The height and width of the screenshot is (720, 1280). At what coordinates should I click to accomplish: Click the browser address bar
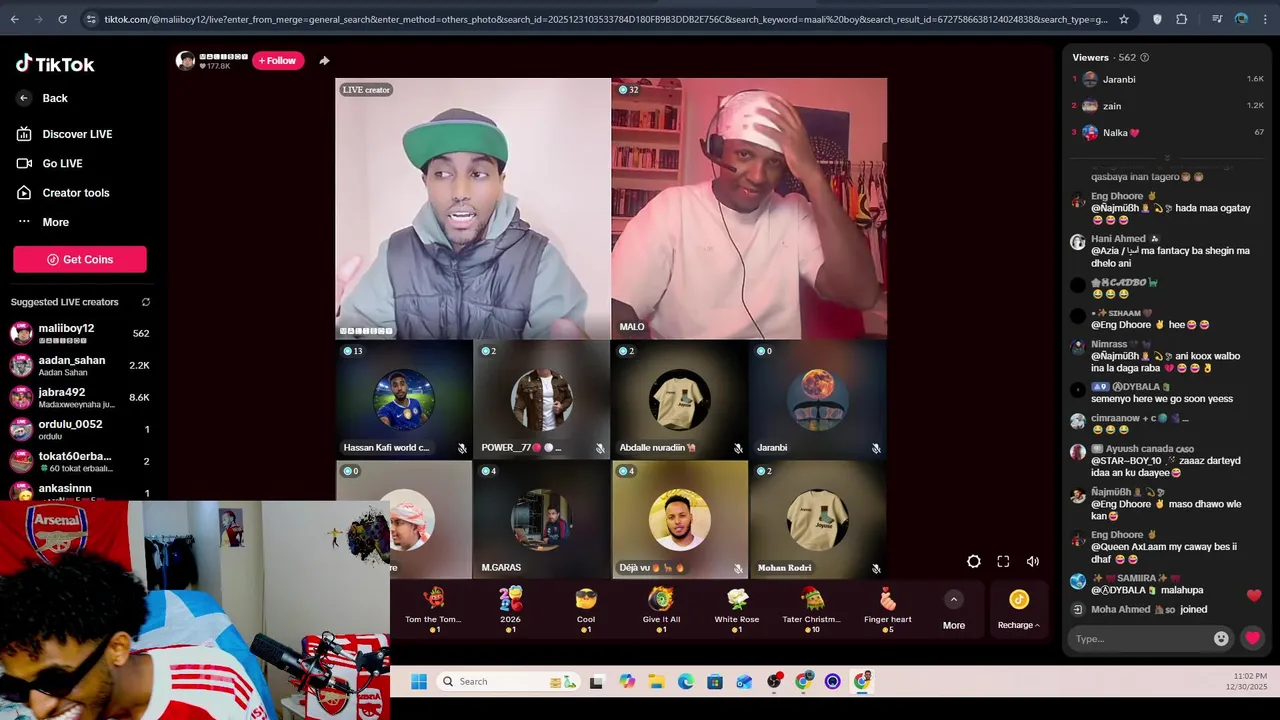click(x=605, y=19)
